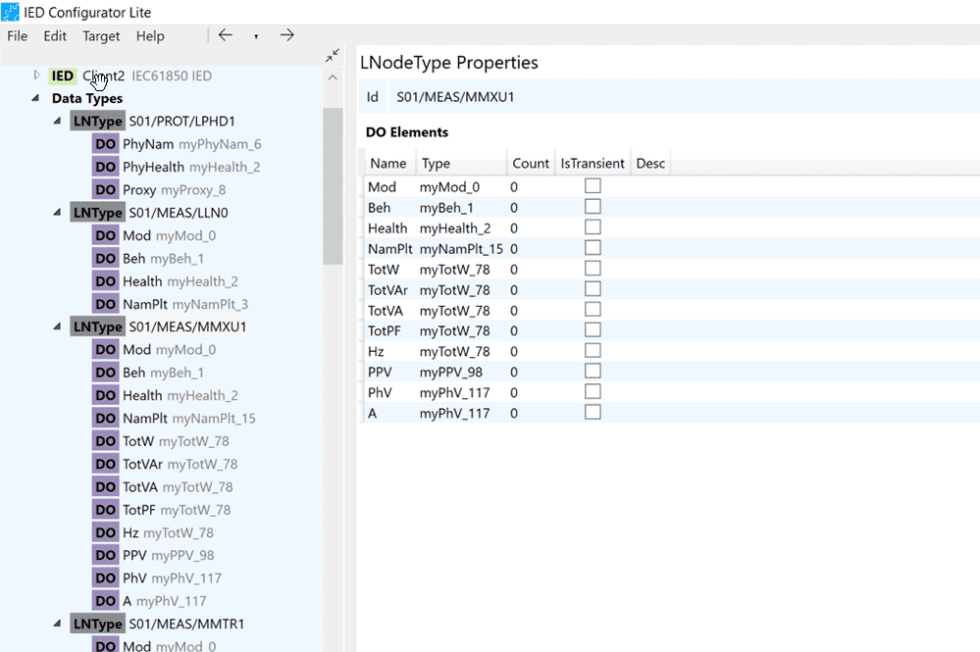Click the forward navigation arrow
Viewport: 980px width, 652px height.
(287, 34)
